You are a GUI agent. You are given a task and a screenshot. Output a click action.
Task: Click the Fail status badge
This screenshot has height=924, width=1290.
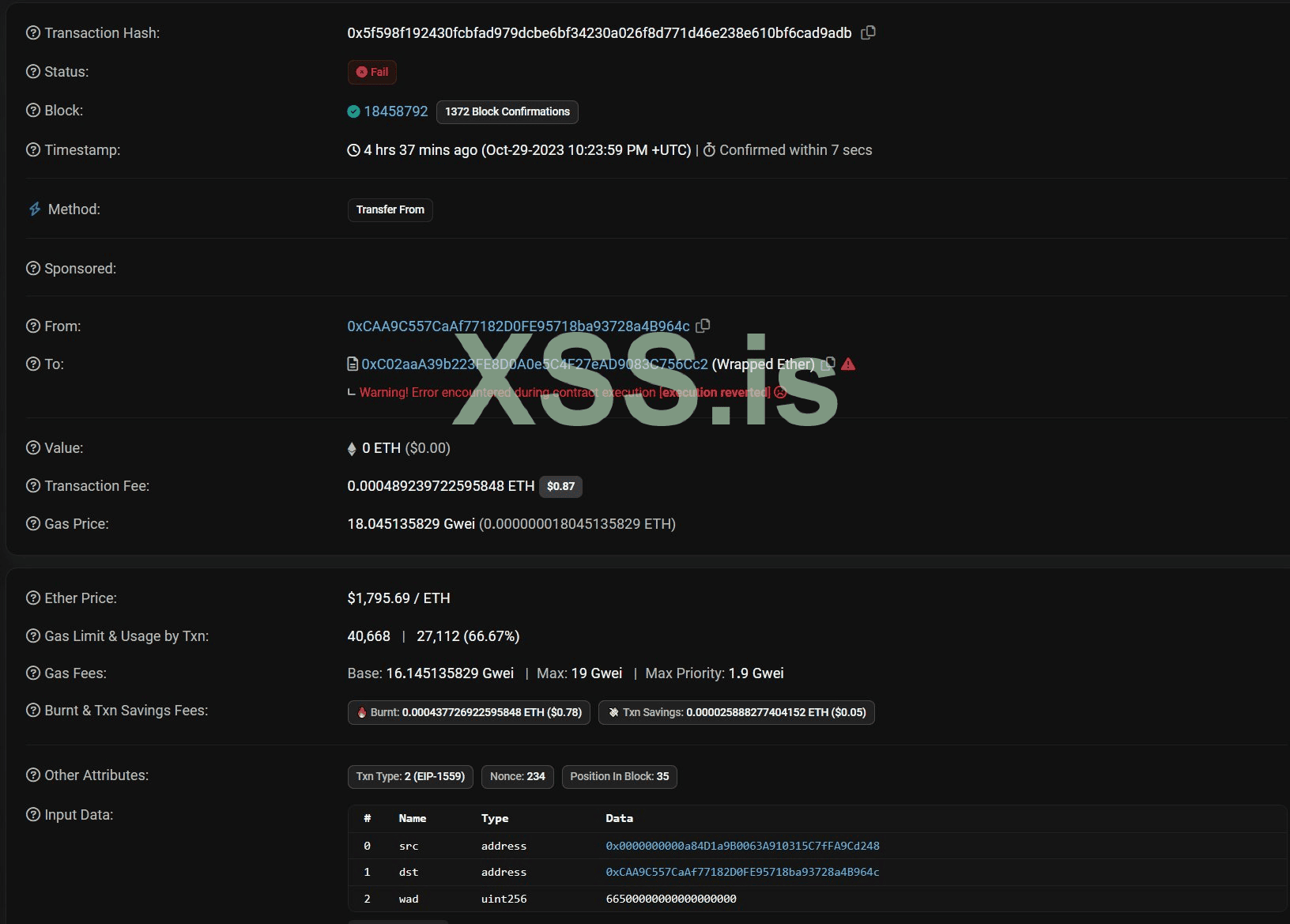tap(372, 72)
